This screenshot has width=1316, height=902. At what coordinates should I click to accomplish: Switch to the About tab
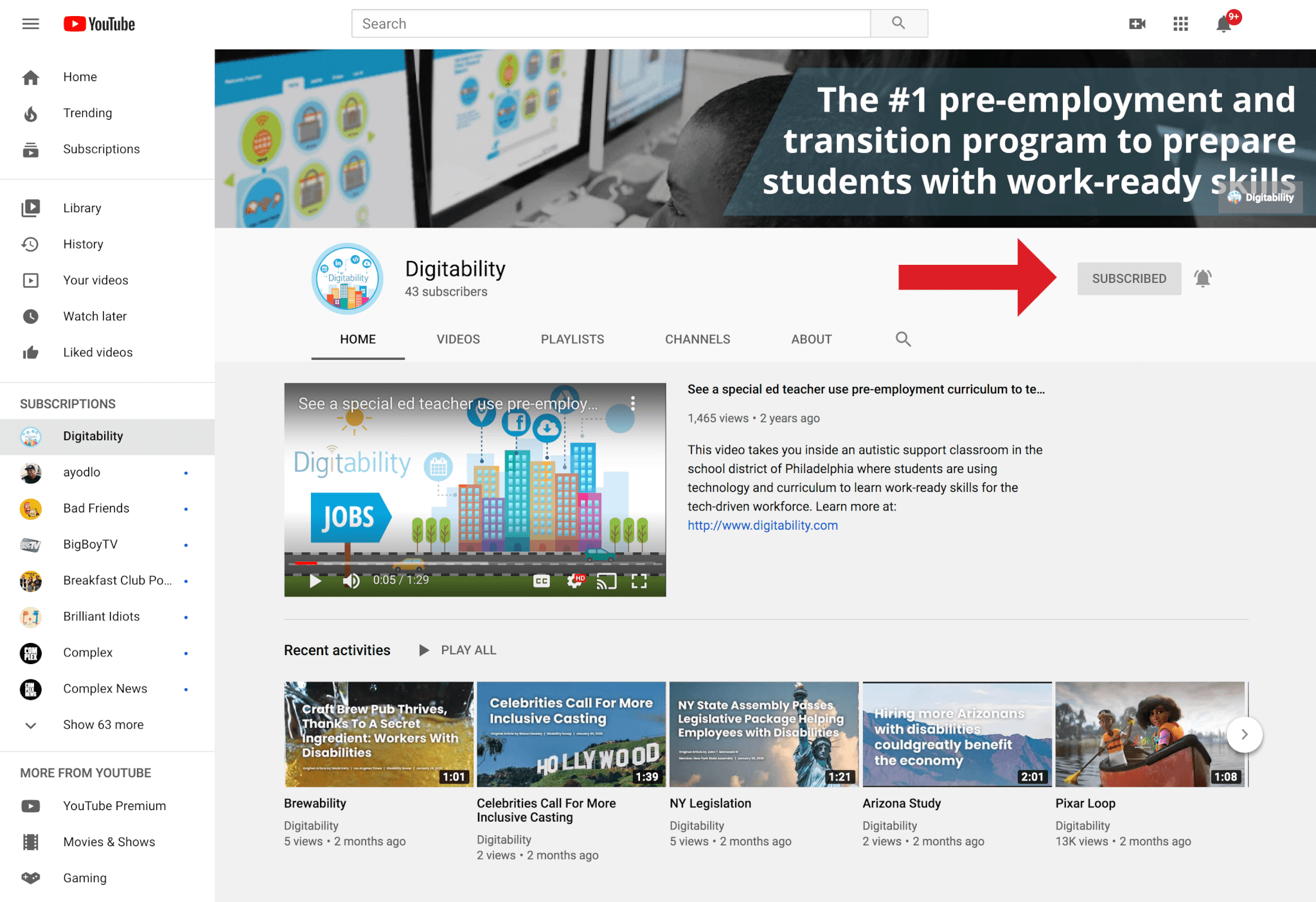pyautogui.click(x=811, y=339)
